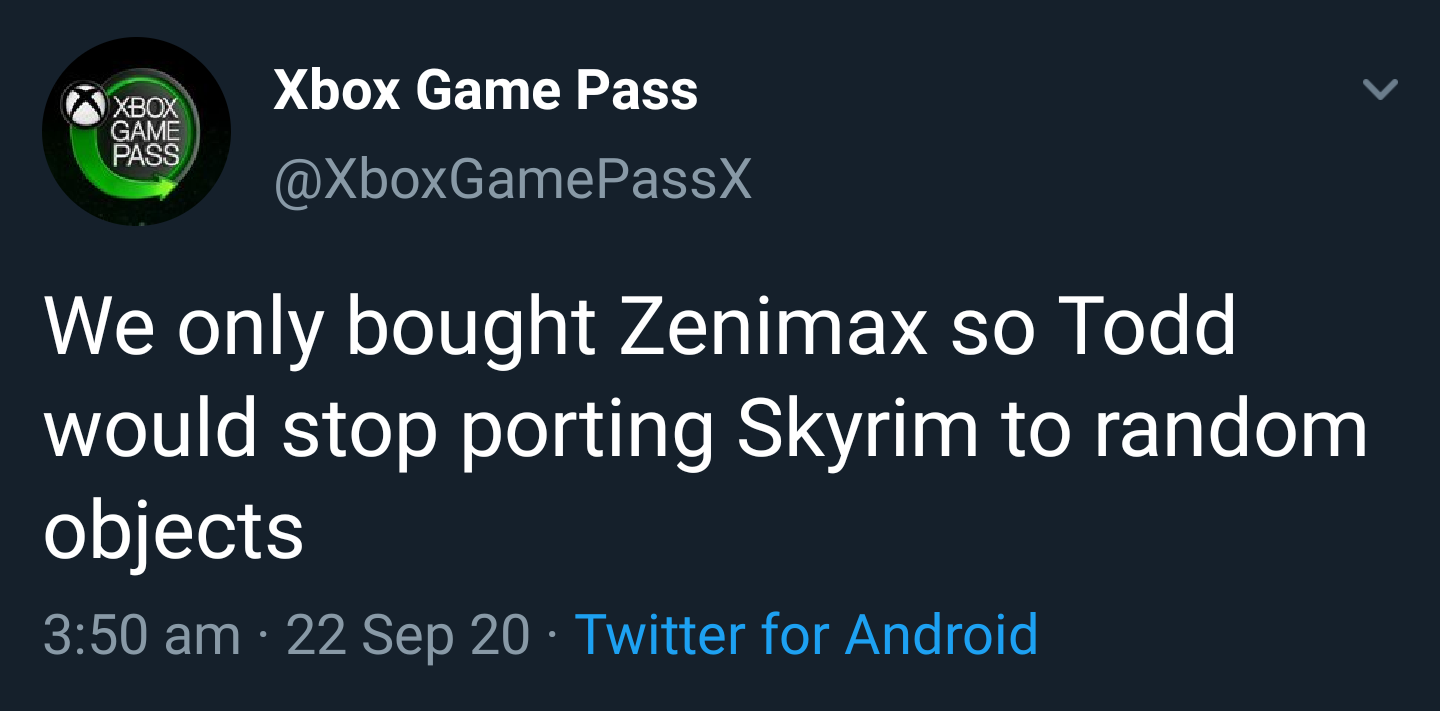Click the name Todd in the tweet
Viewport: 1440px width, 711px height.
point(1143,328)
